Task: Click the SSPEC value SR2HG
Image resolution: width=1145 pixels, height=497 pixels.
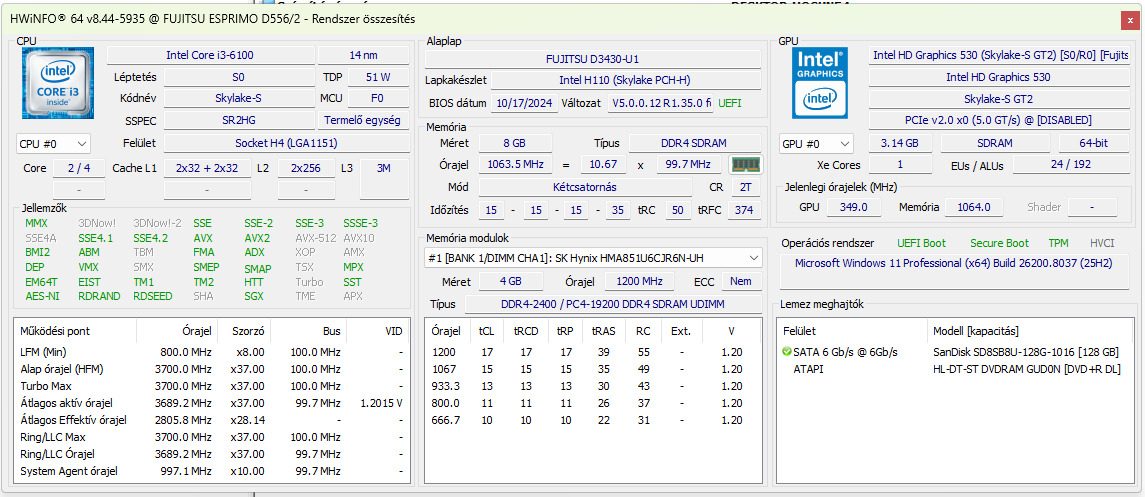Action: [238, 120]
